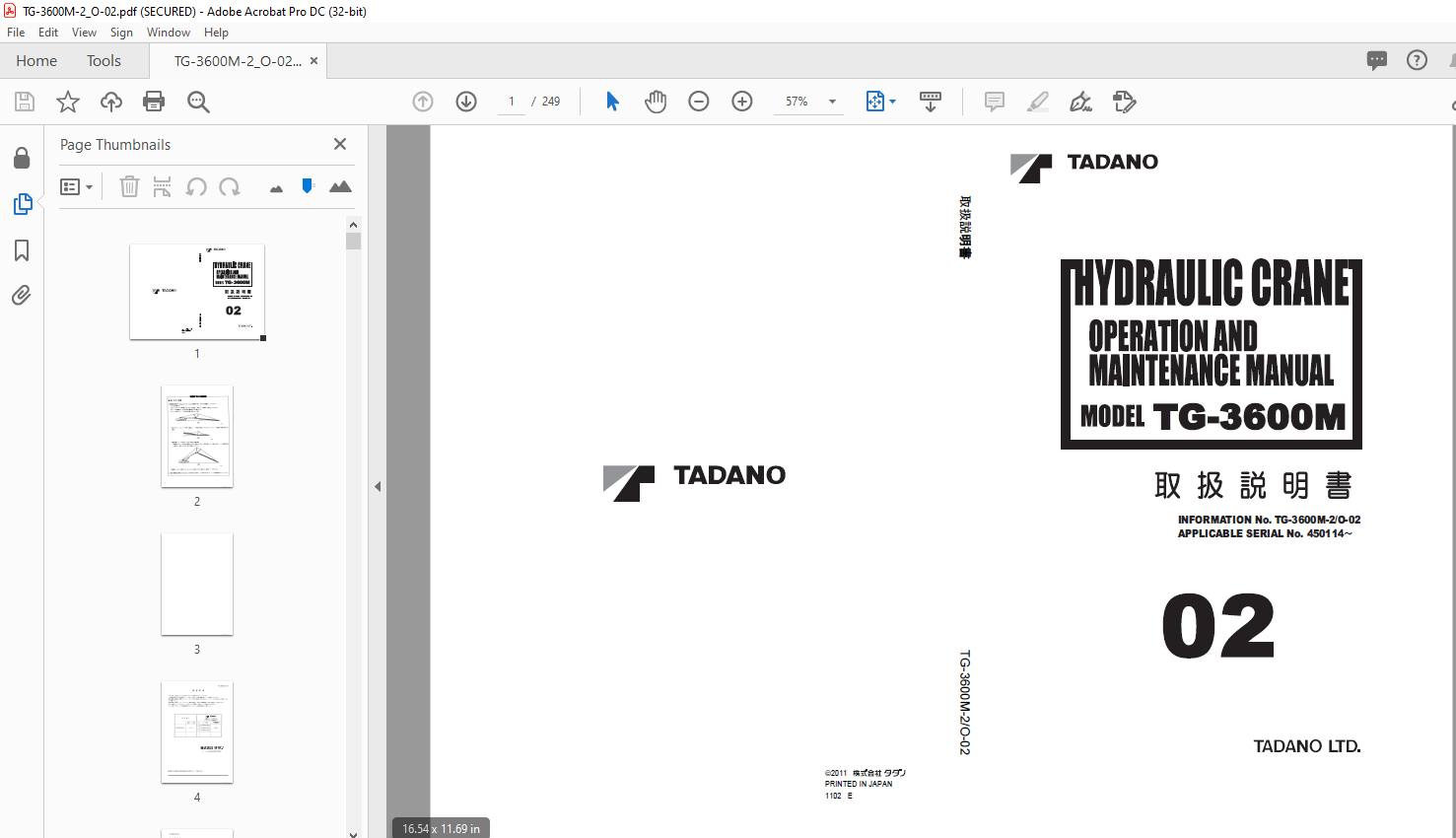Enlarge thumbnail size large mountain icon

click(340, 186)
